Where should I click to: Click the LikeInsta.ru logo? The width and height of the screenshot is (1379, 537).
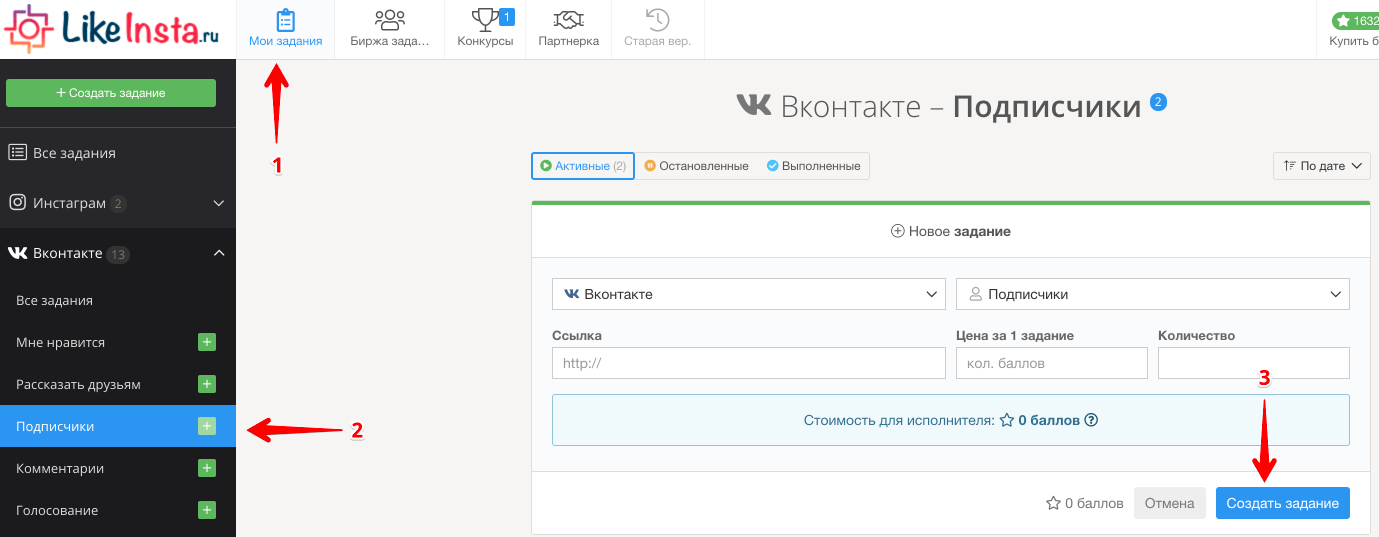112,28
